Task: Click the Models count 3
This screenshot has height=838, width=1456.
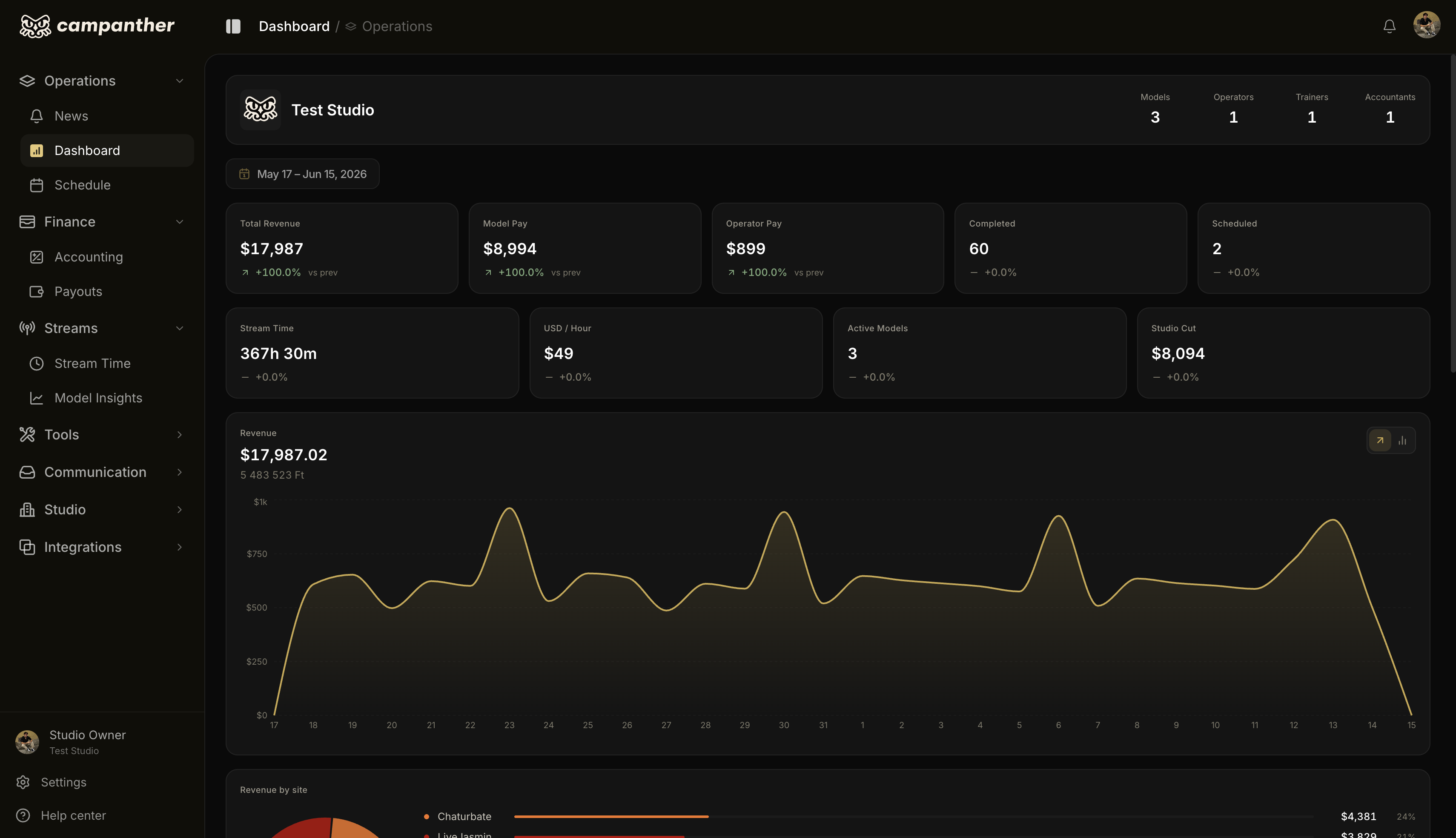Action: click(1155, 118)
